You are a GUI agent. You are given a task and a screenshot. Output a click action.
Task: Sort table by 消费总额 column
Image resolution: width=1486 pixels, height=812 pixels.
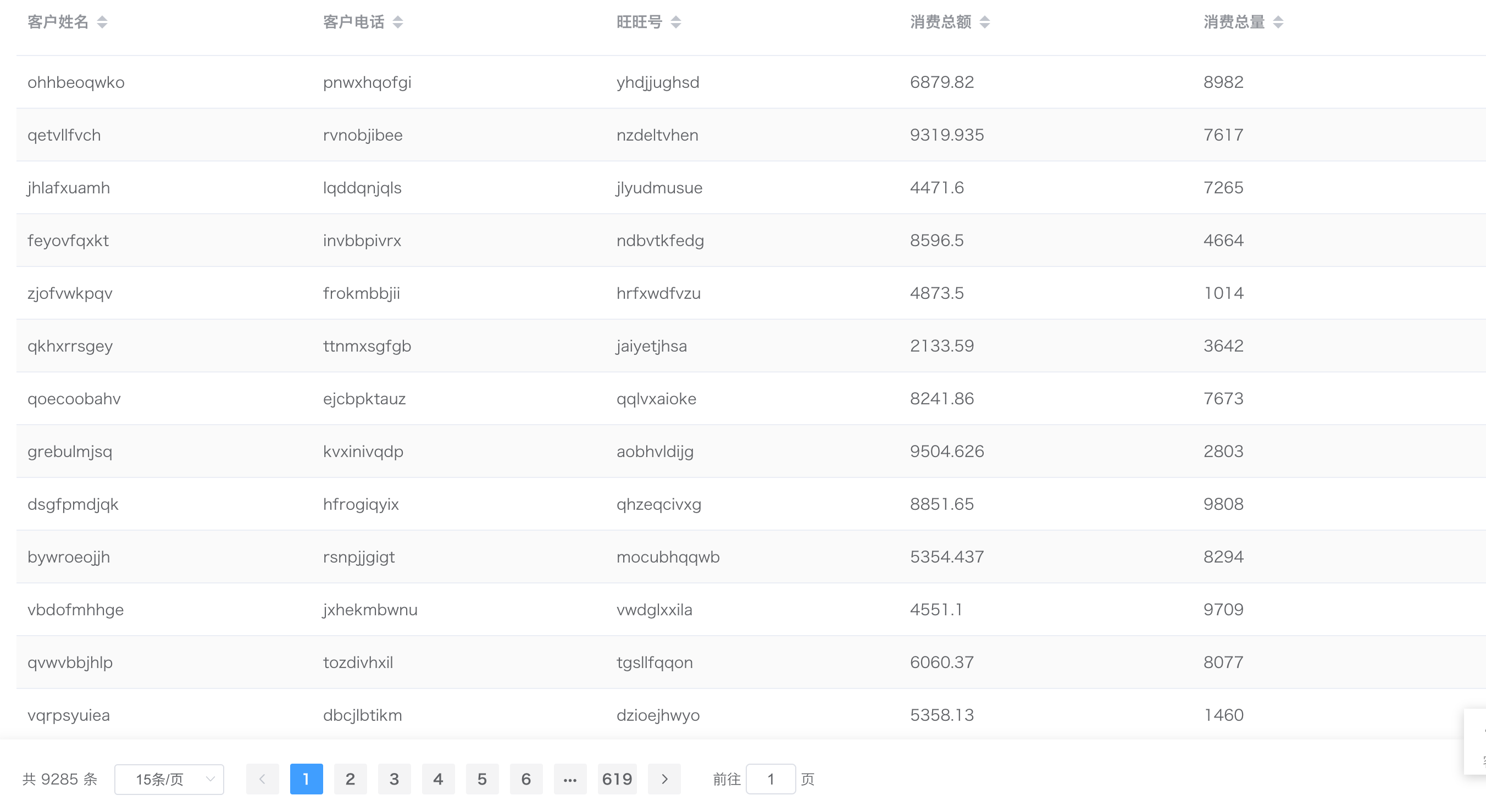point(985,22)
